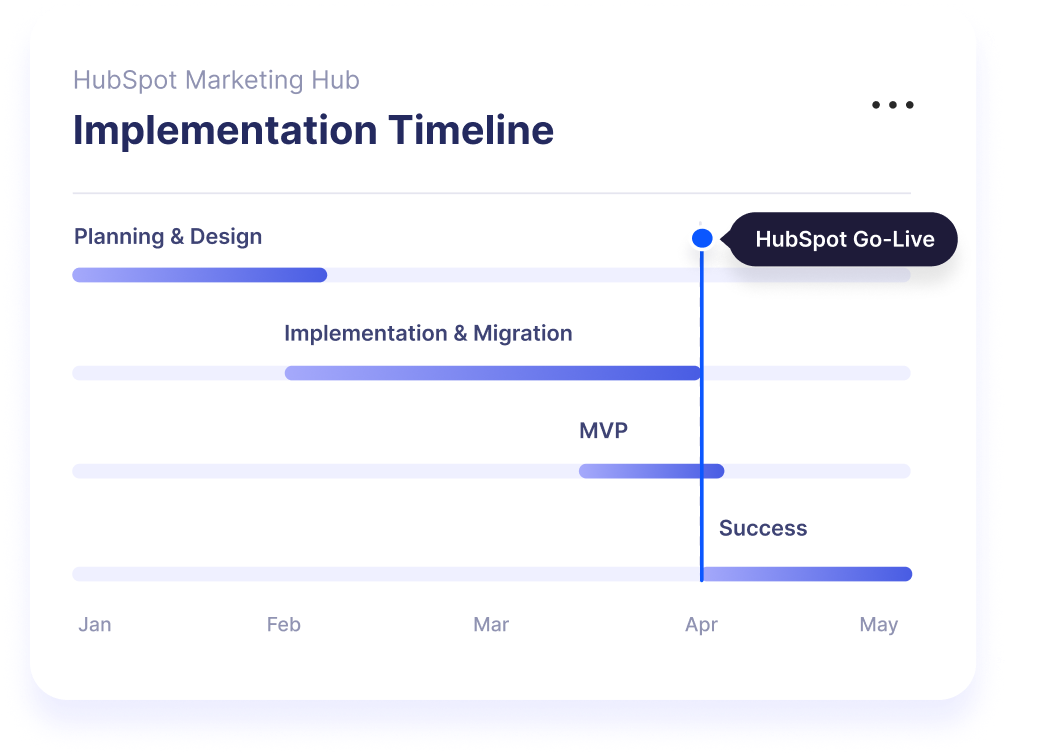This screenshot has height=754, width=1056.
Task: Toggle the Success phase bar
Action: point(806,574)
